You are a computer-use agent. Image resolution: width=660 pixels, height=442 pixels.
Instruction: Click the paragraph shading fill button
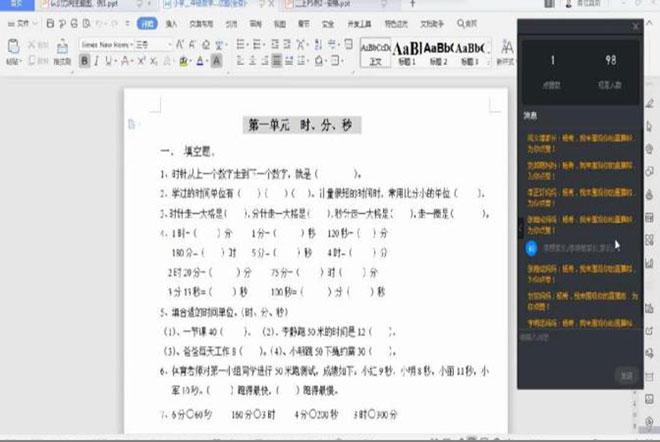pyautogui.click(x=319, y=61)
